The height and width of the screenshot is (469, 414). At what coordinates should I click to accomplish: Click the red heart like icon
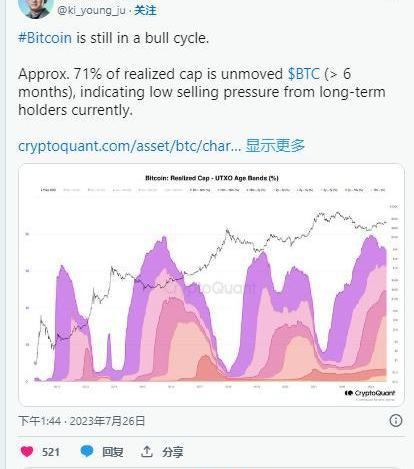[x=27, y=452]
